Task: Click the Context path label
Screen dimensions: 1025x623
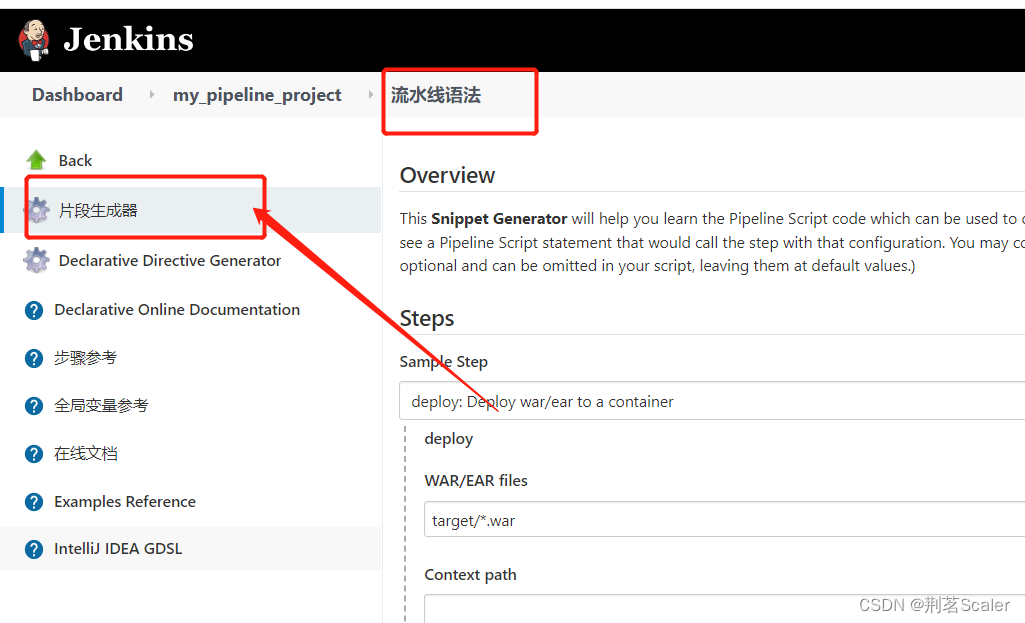Action: pyautogui.click(x=471, y=575)
